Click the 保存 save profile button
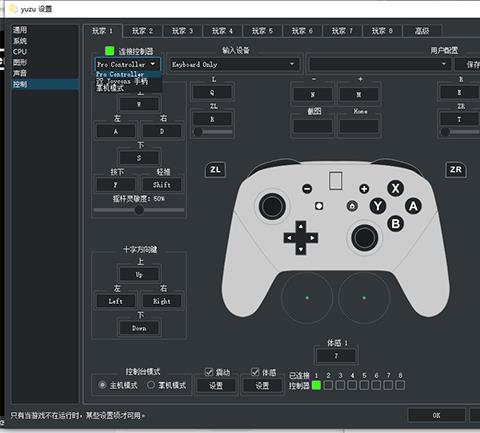Viewport: 480px width, 433px height. 468,64
